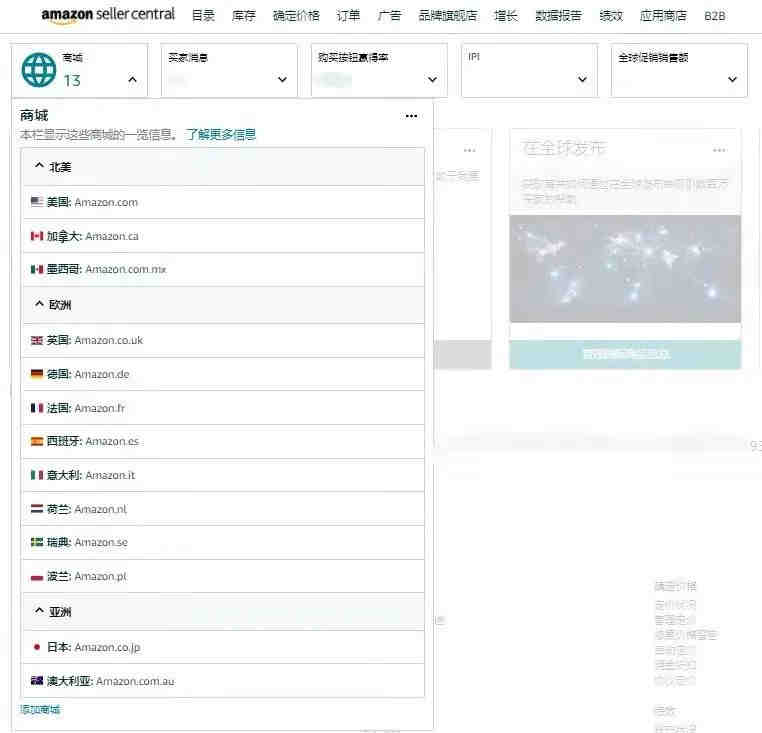Click the Poland flag icon

37,576
